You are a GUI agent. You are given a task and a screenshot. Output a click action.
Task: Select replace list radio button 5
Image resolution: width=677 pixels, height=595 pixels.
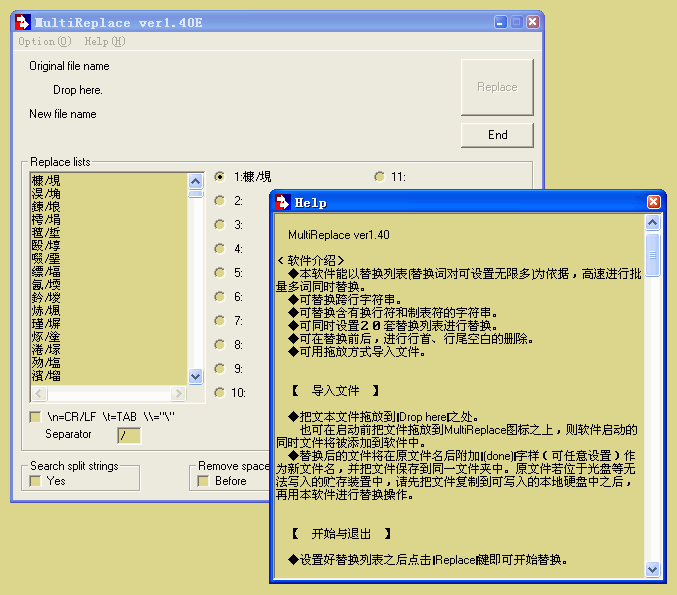[x=220, y=273]
